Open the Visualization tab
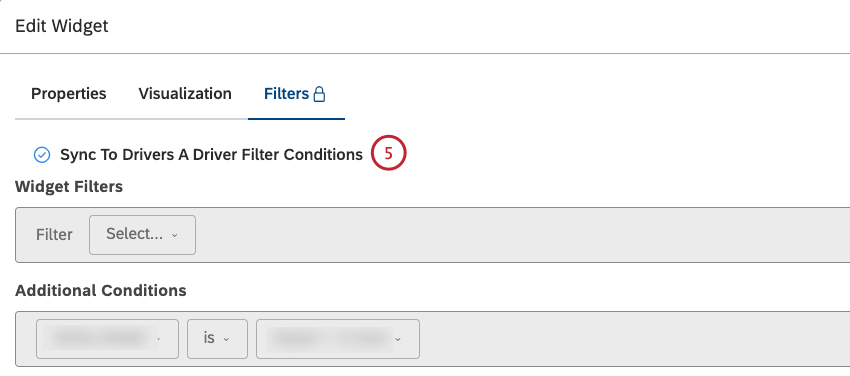 185,94
